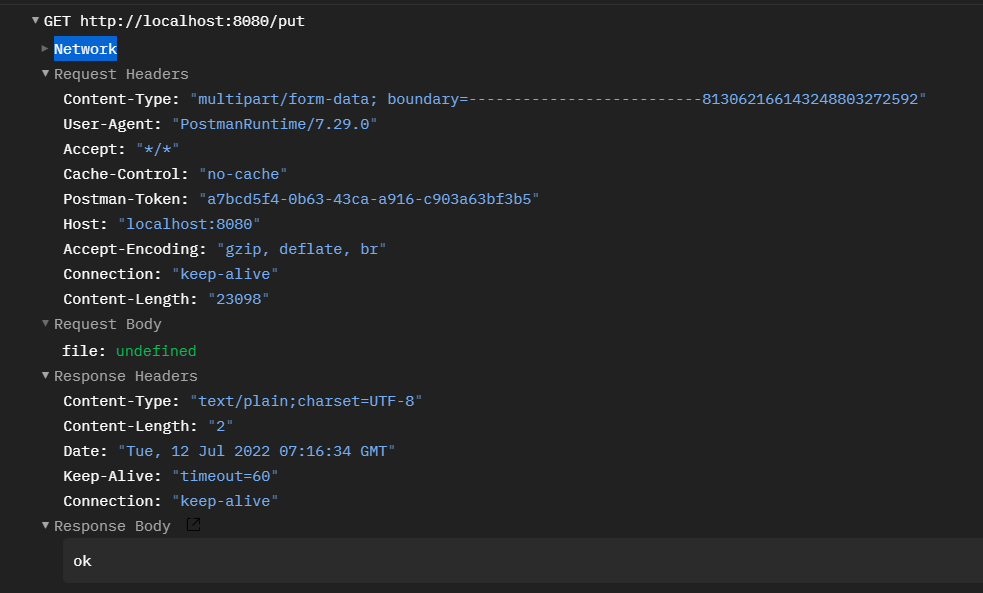Click the multipart/form-data Content-Type value
983x593 pixels.
tap(558, 99)
